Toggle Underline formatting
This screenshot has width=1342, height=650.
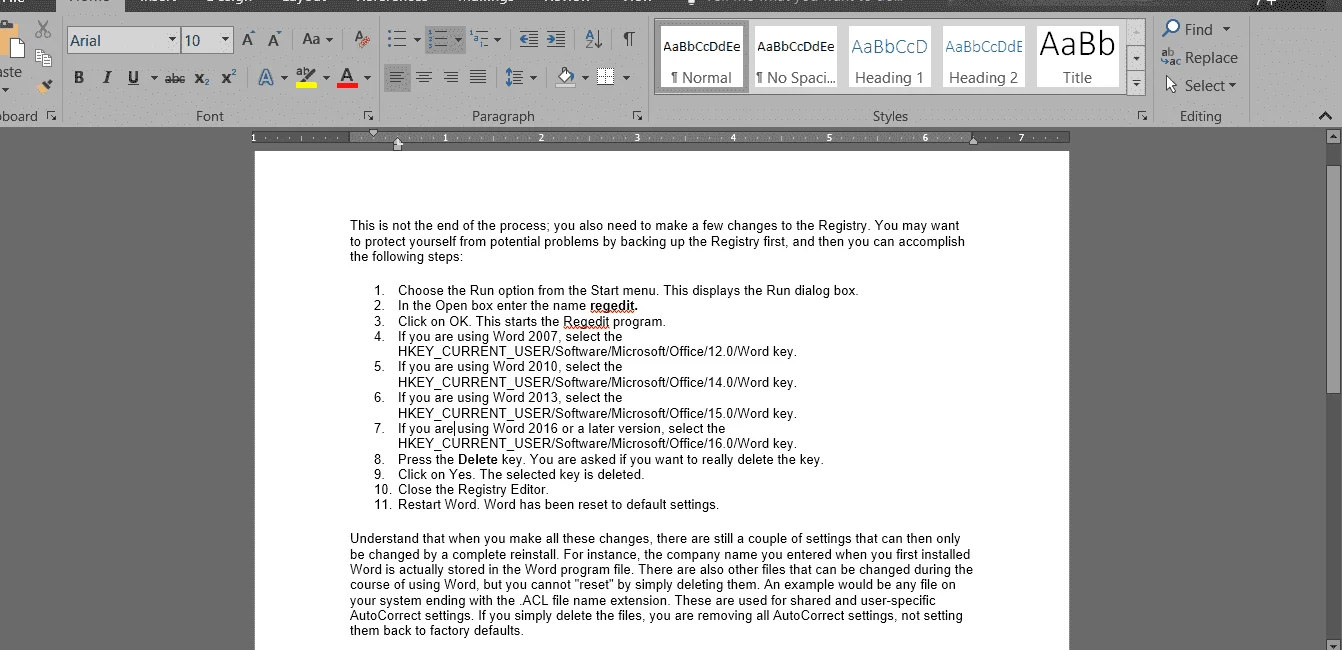click(x=133, y=78)
